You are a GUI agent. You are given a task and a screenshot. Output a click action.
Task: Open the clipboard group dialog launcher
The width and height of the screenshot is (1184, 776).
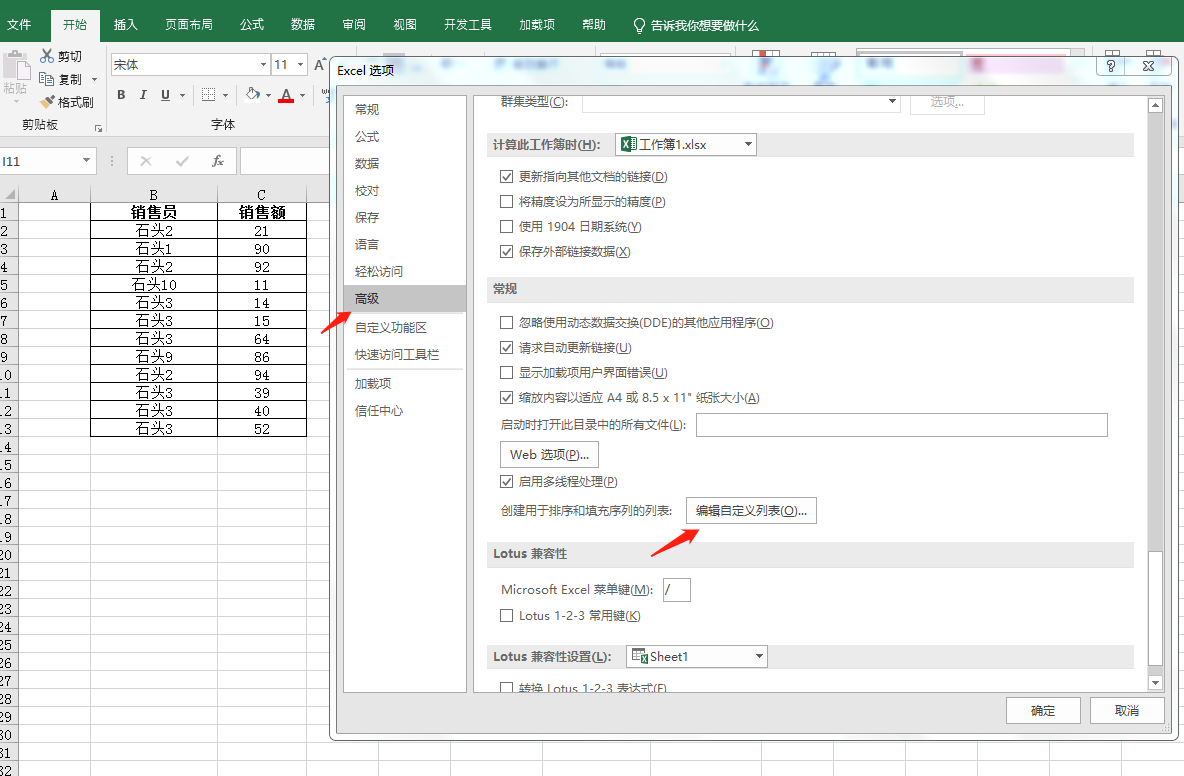click(x=98, y=128)
